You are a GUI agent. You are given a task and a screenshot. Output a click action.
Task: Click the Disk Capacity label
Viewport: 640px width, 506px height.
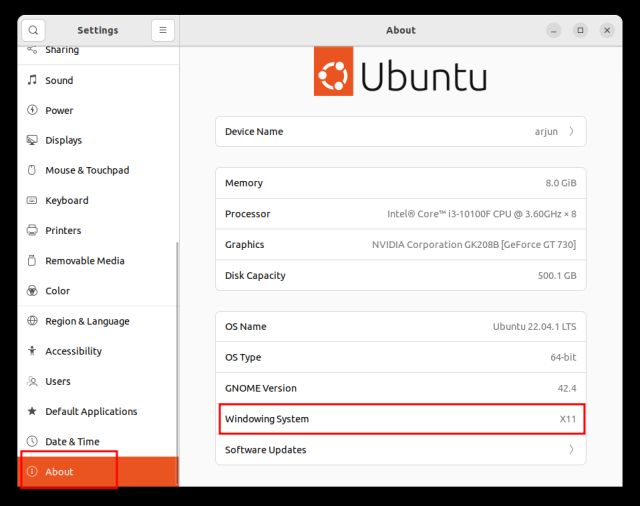(255, 275)
